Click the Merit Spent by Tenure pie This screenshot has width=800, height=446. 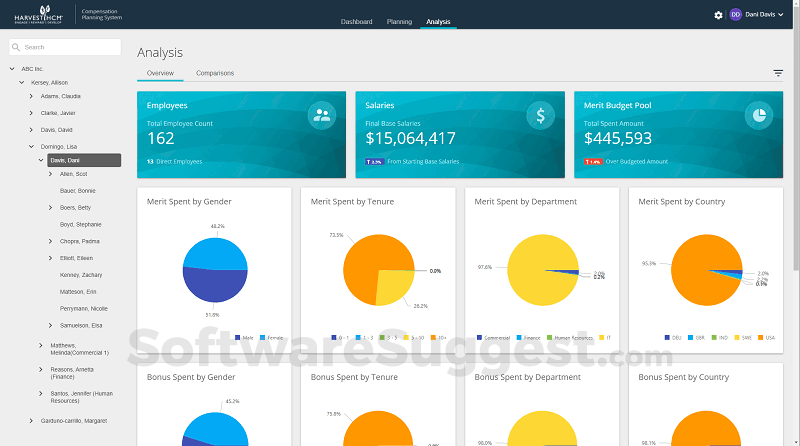coord(379,270)
